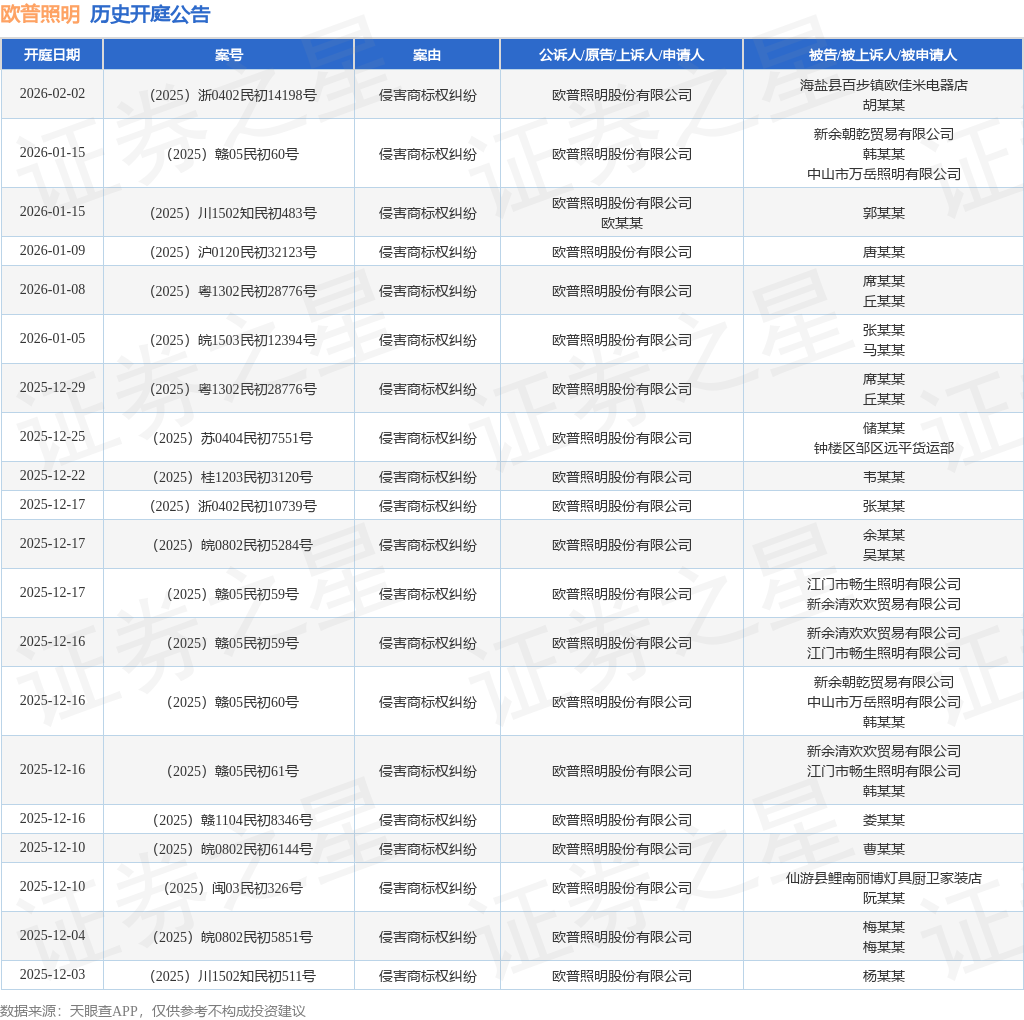Click the 被告/被上诉人/被申请人 column header
Image resolution: width=1024 pixels, height=1020 pixels.
point(883,55)
